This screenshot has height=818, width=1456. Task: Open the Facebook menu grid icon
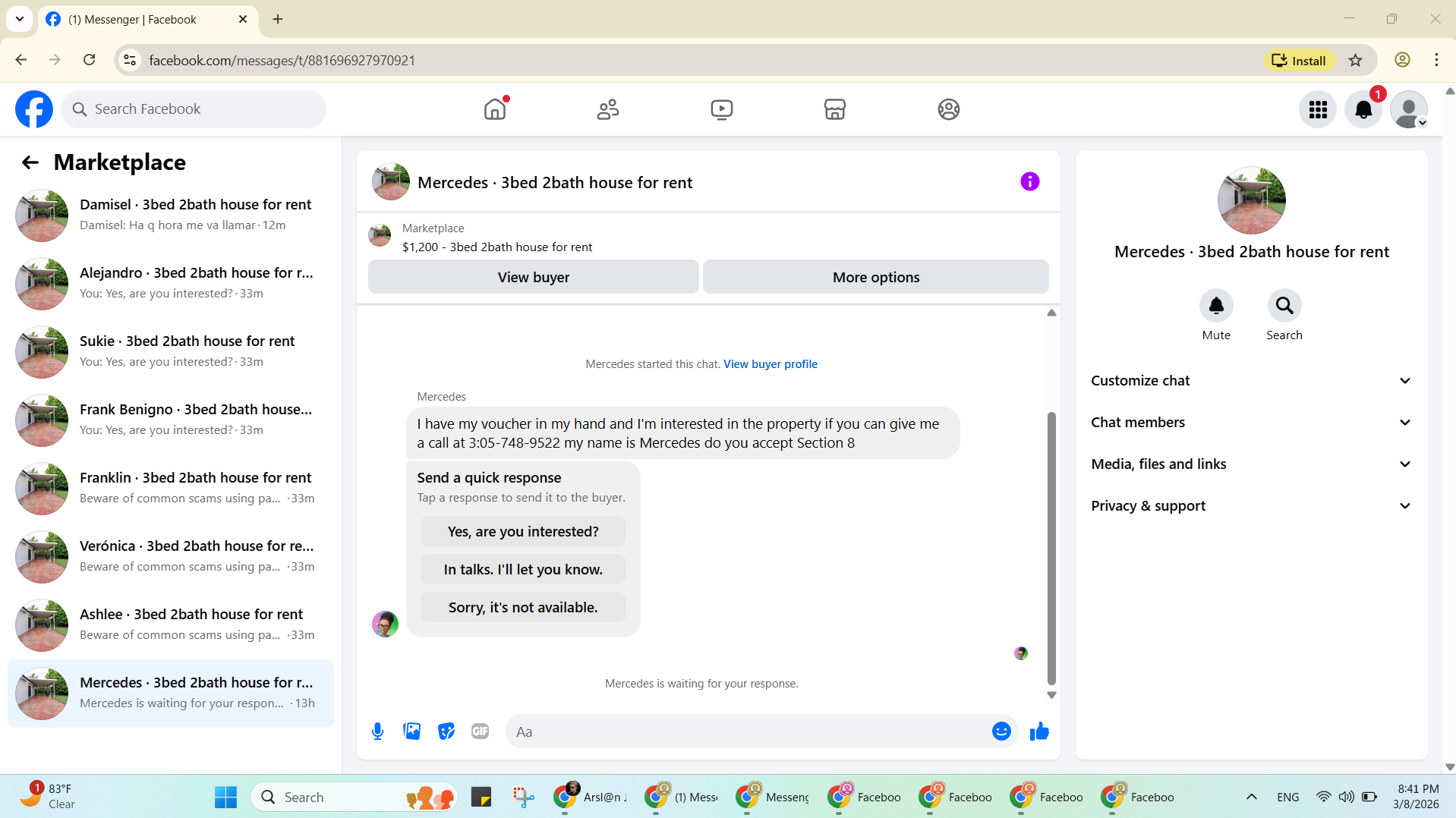click(x=1318, y=110)
